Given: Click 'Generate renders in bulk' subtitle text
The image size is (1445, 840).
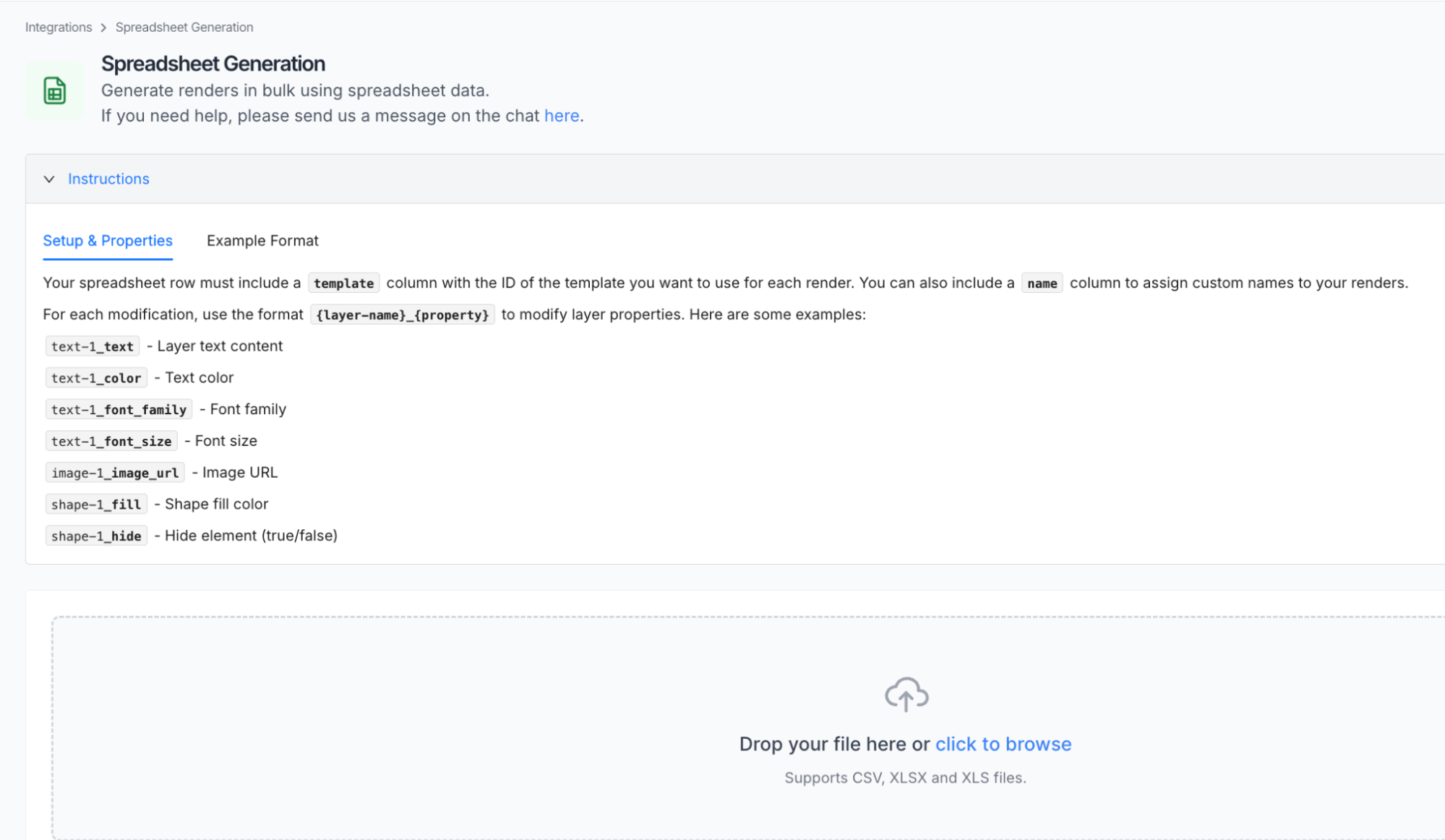Looking at the screenshot, I should click(x=295, y=90).
